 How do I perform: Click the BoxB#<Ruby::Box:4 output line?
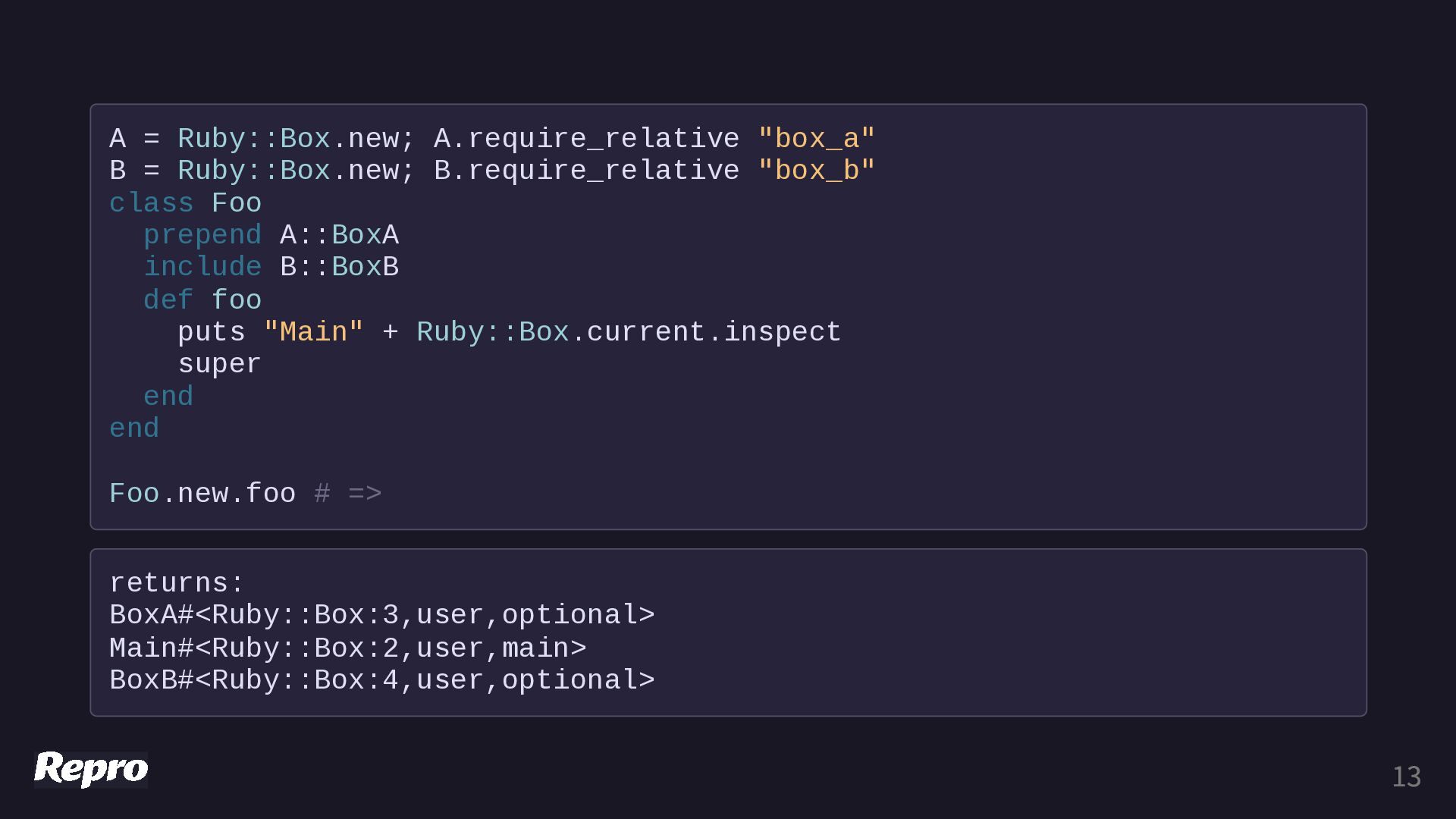click(x=381, y=680)
